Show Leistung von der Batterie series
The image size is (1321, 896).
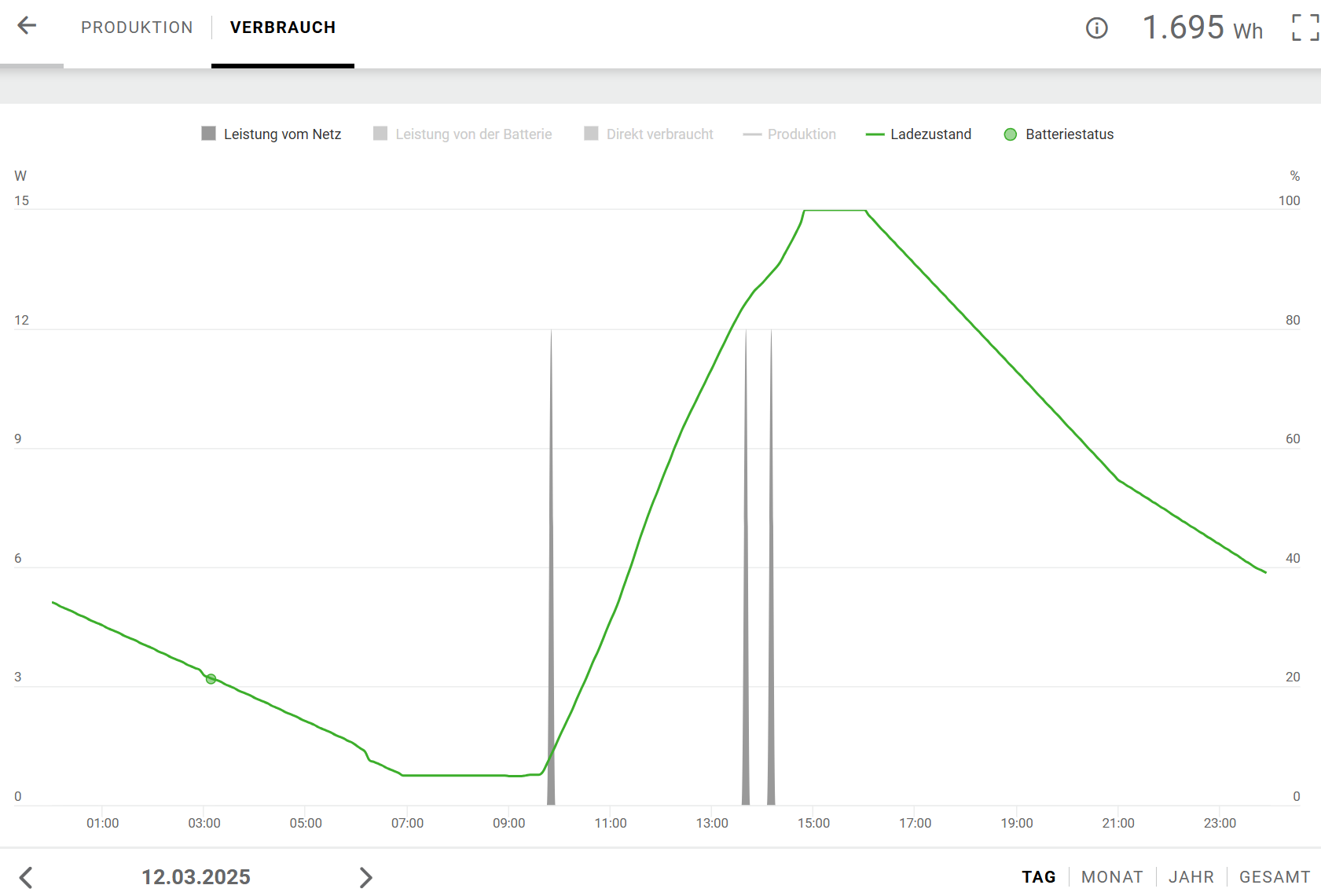tap(463, 134)
